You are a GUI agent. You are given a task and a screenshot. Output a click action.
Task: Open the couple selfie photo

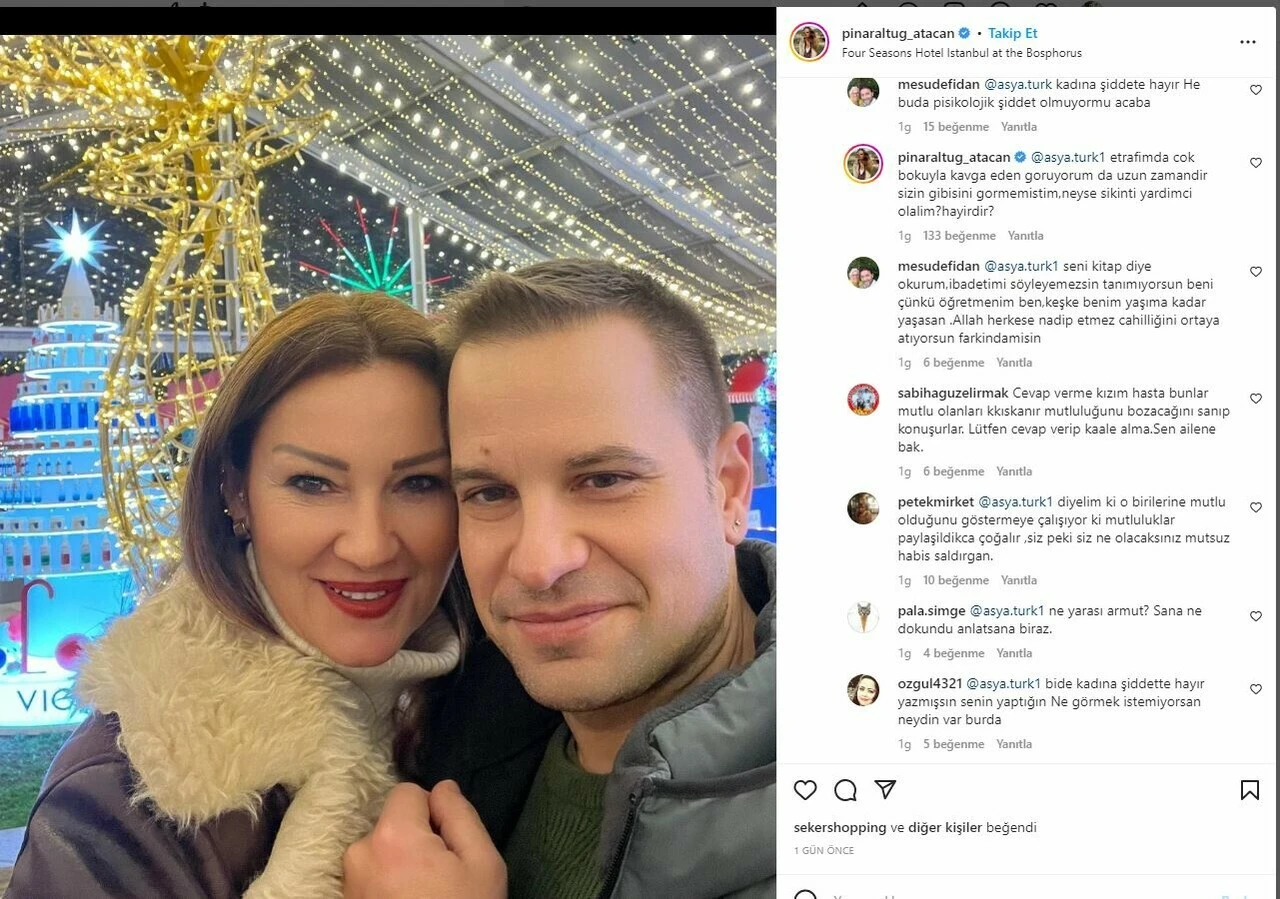[x=388, y=466]
